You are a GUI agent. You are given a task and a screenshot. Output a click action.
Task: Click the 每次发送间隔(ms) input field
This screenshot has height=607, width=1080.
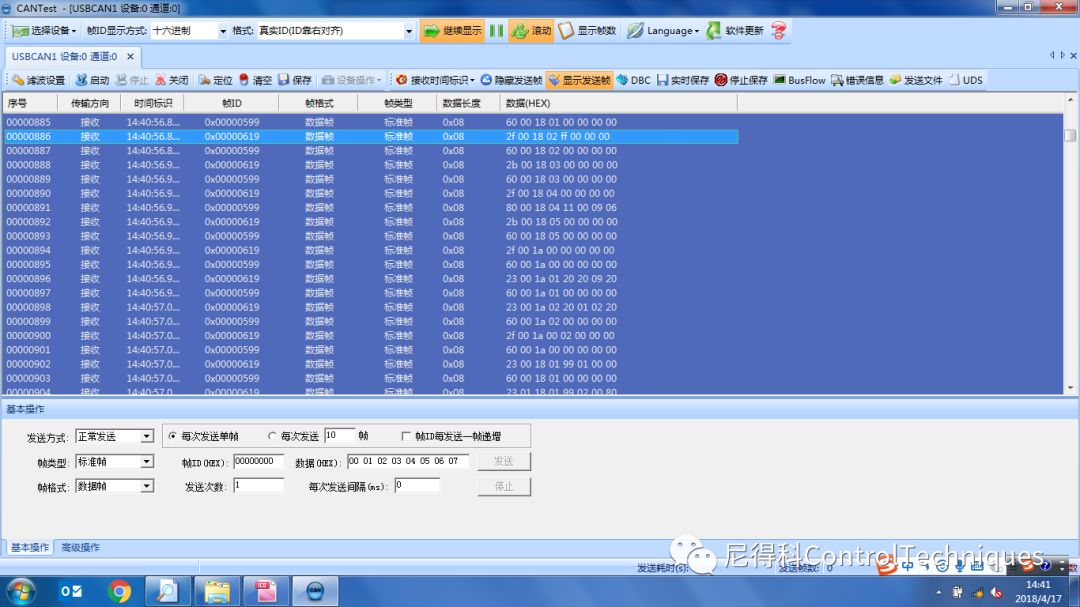pyautogui.click(x=417, y=486)
